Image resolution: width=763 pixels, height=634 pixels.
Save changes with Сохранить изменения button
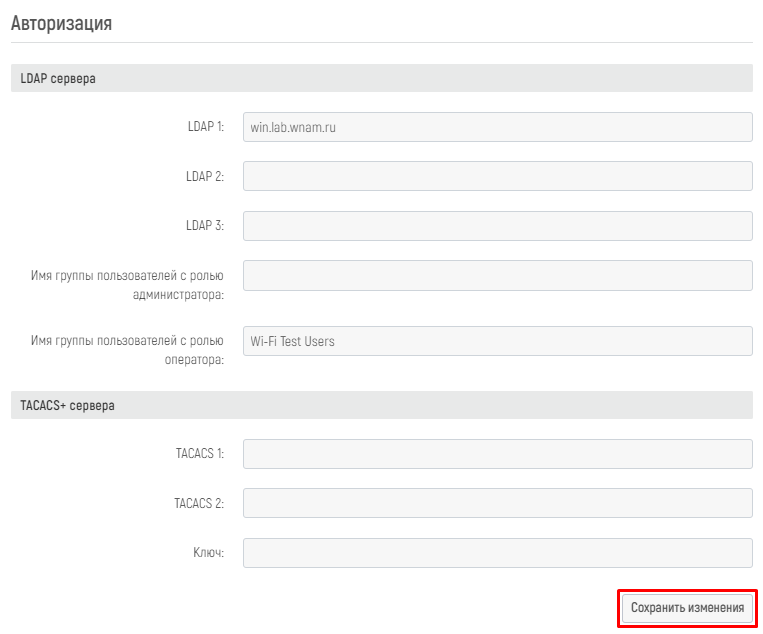point(687,608)
